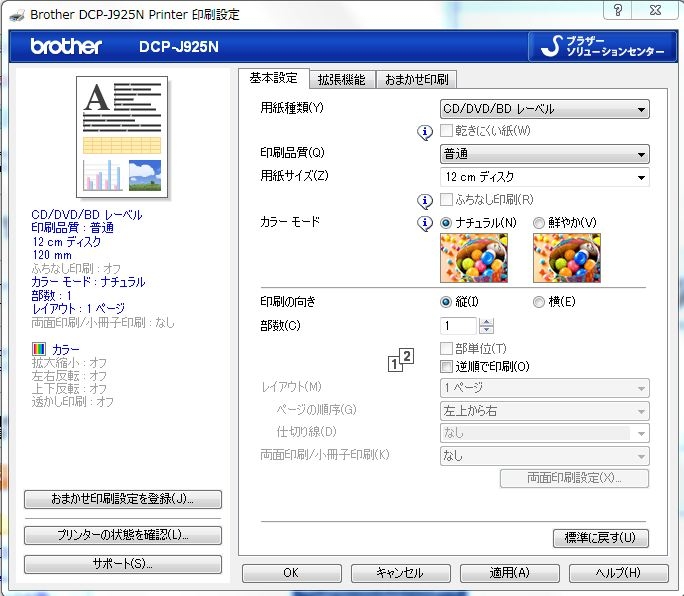Click '透かし印刷 : オフ' summary text
Viewport: 684px width, 596px height.
click(x=72, y=401)
